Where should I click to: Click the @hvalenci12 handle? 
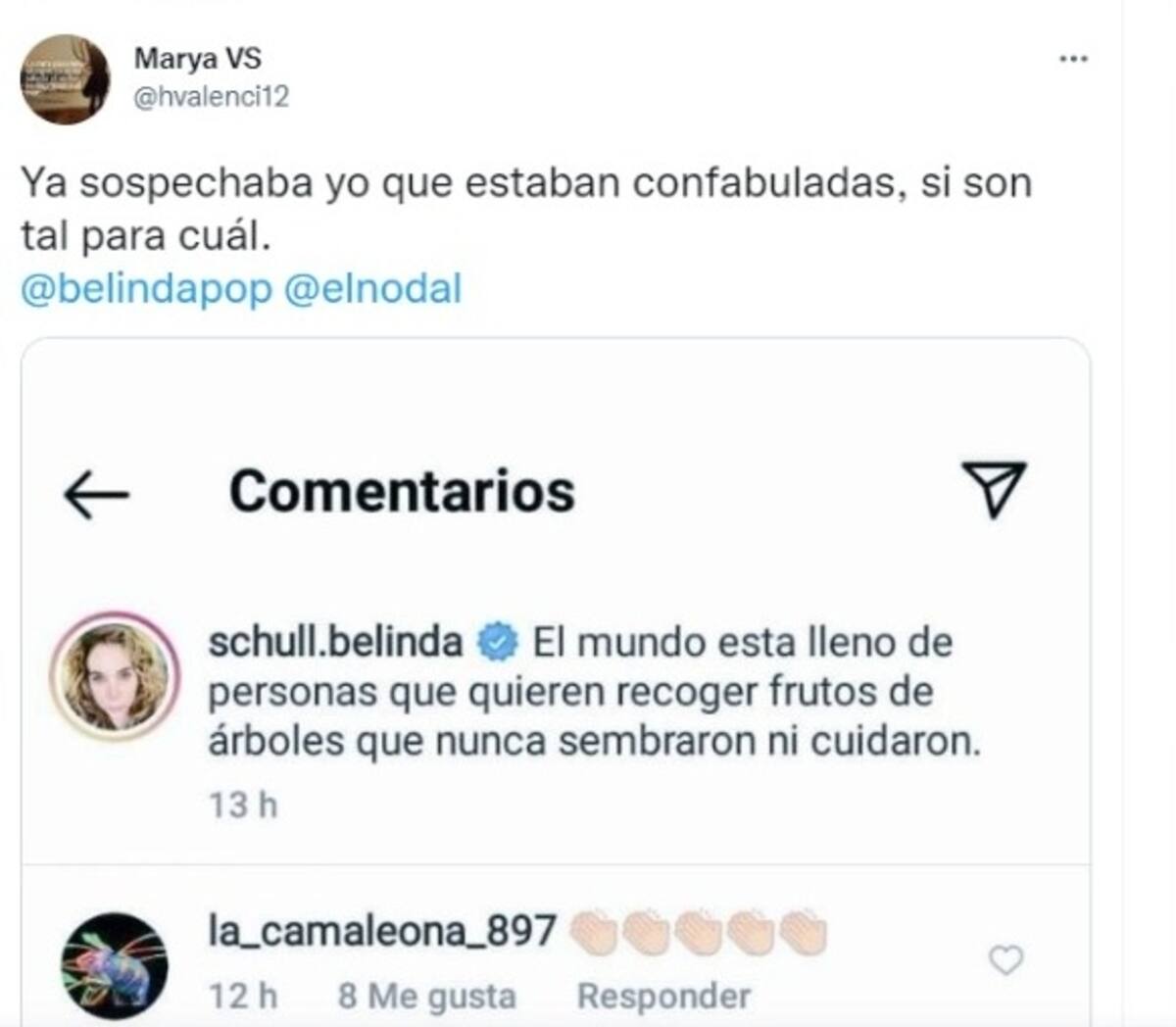click(211, 97)
